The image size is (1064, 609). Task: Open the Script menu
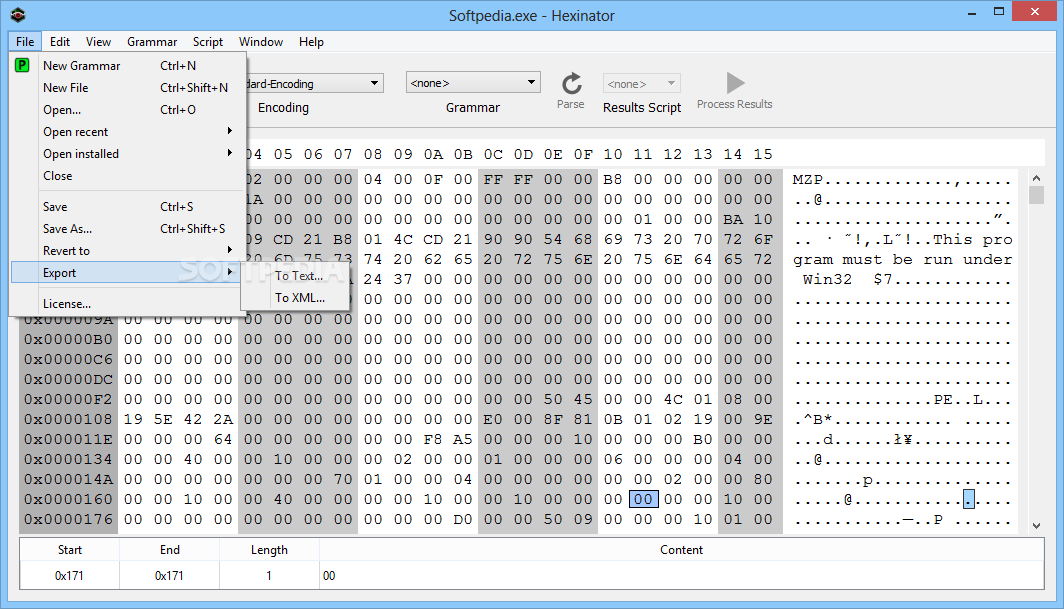click(208, 41)
